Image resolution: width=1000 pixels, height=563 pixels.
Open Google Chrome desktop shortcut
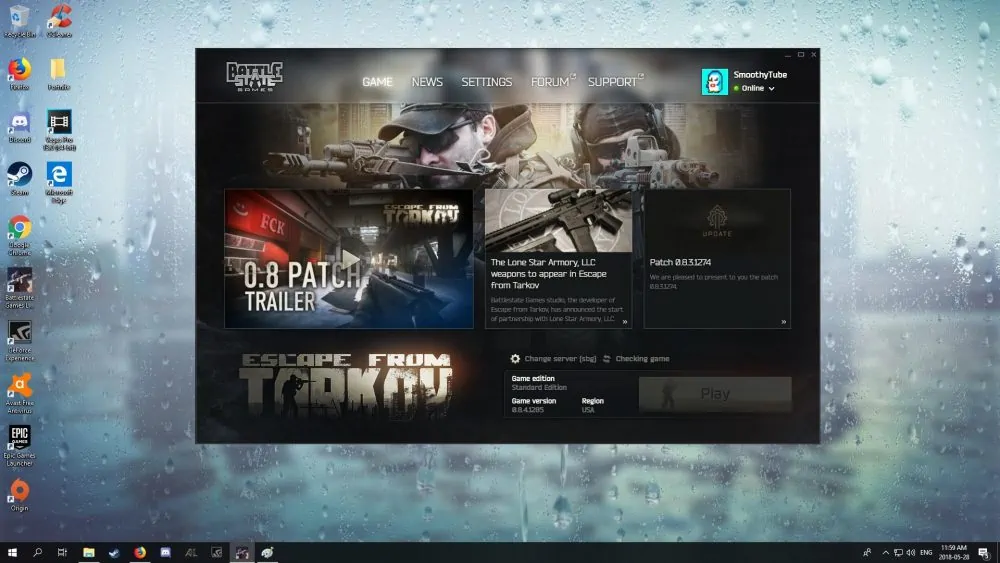coord(19,236)
